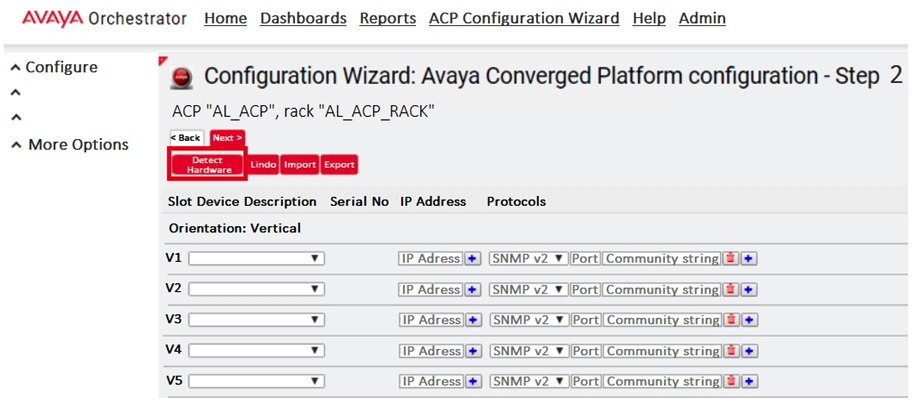
Task: Click the Detect Hardware button
Action: 207,165
